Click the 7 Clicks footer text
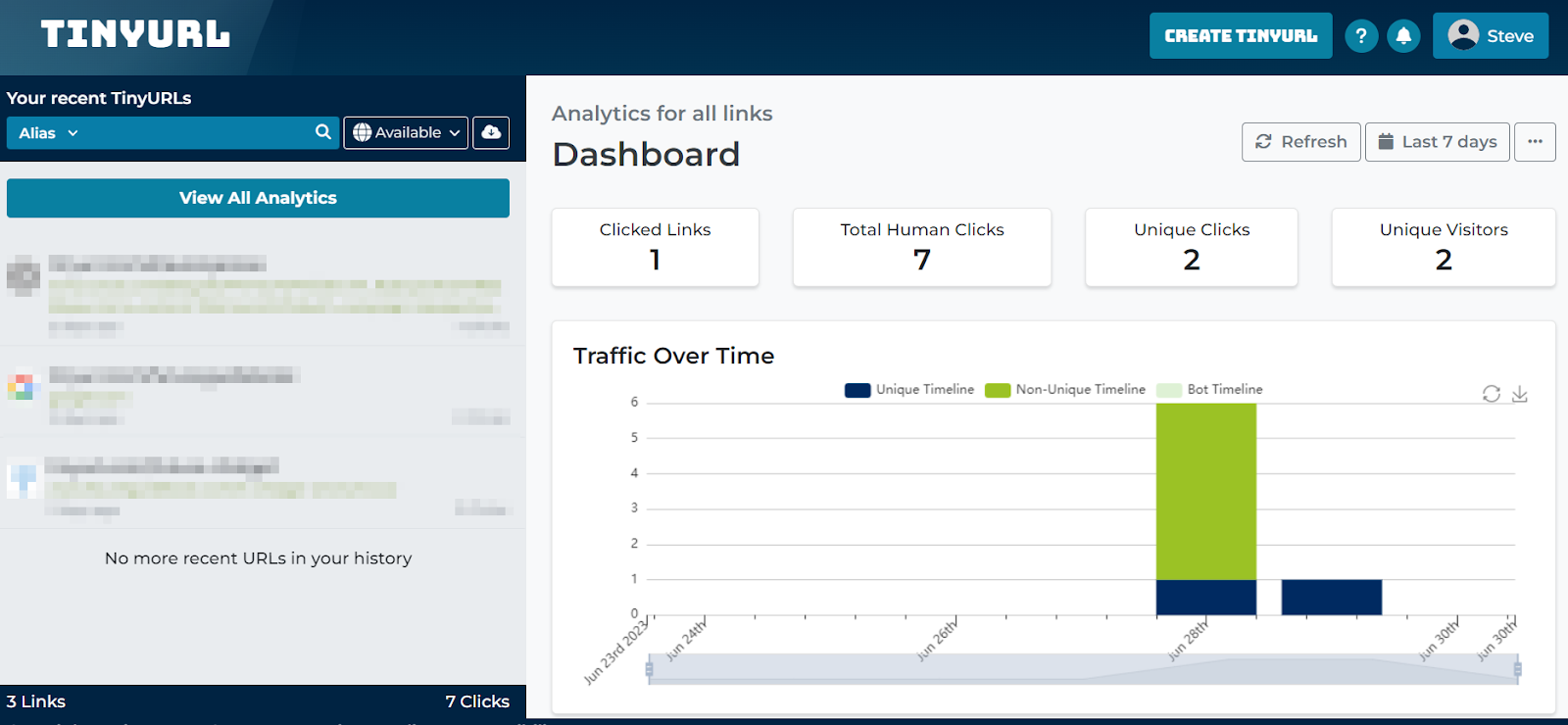 tap(477, 701)
